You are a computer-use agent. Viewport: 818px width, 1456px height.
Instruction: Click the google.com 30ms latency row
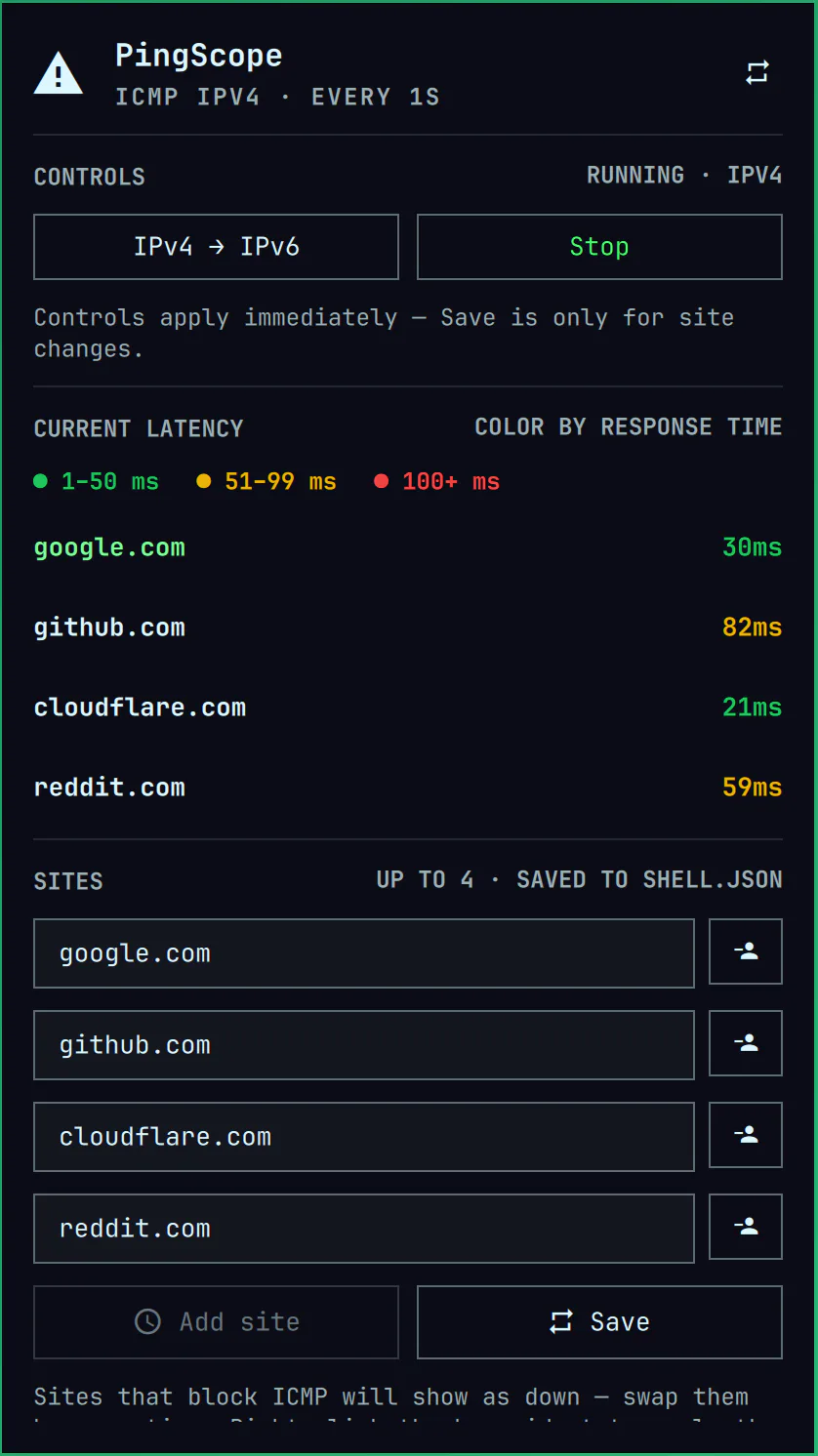point(408,547)
